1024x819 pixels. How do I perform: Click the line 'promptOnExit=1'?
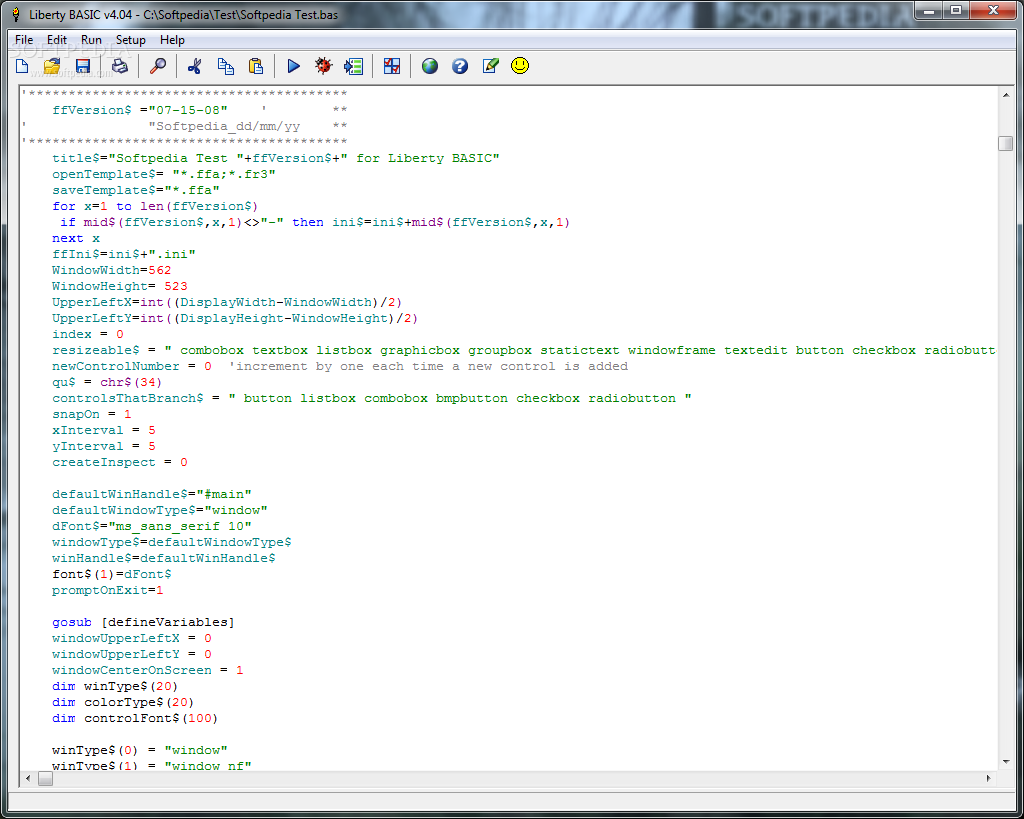pos(108,590)
